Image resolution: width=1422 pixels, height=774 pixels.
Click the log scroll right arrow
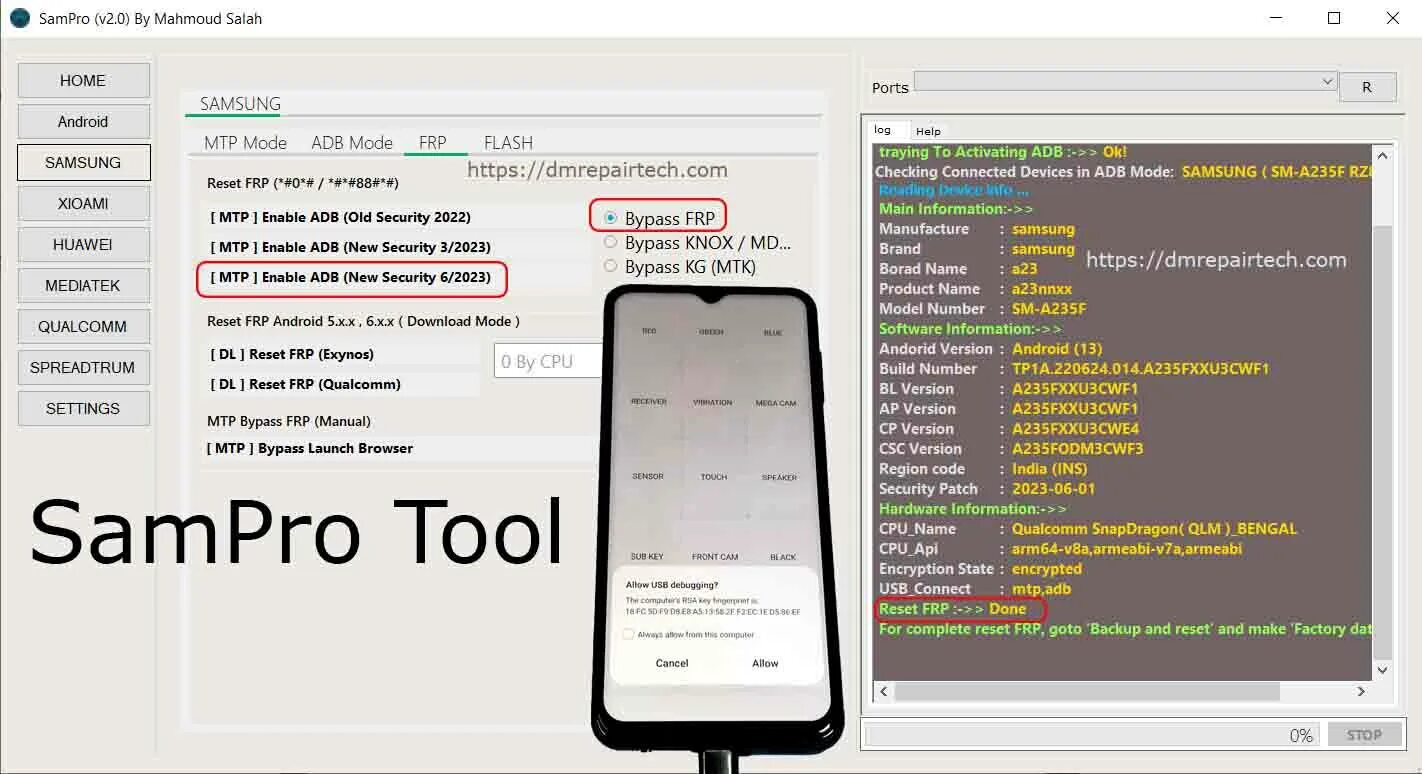(x=1361, y=691)
